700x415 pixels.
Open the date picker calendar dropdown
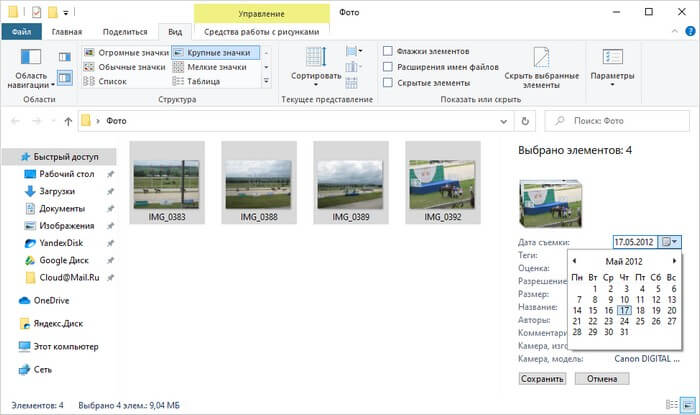coord(670,242)
